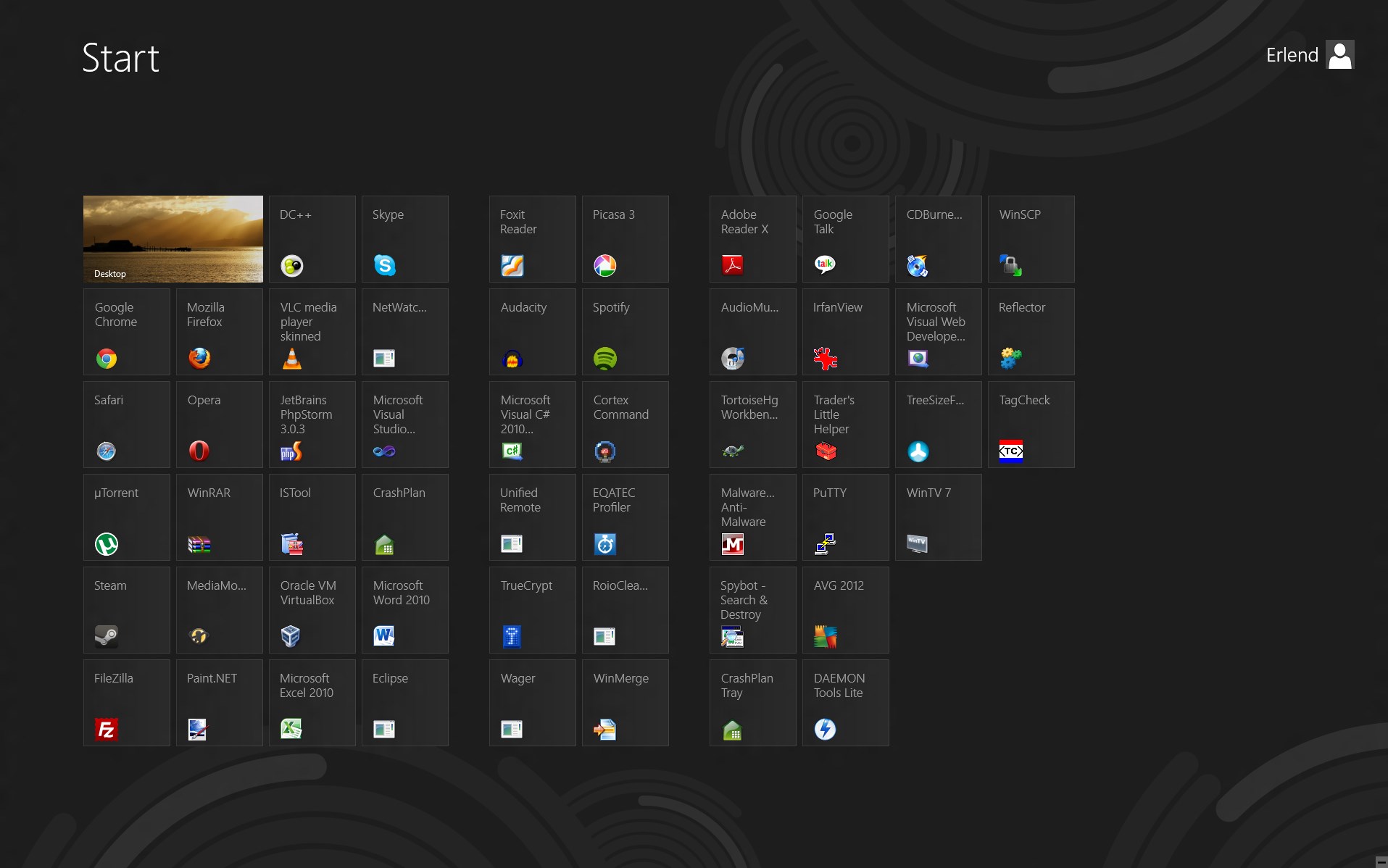The height and width of the screenshot is (868, 1388).
Task: Select the AudioMulch tile label
Action: tap(749, 307)
